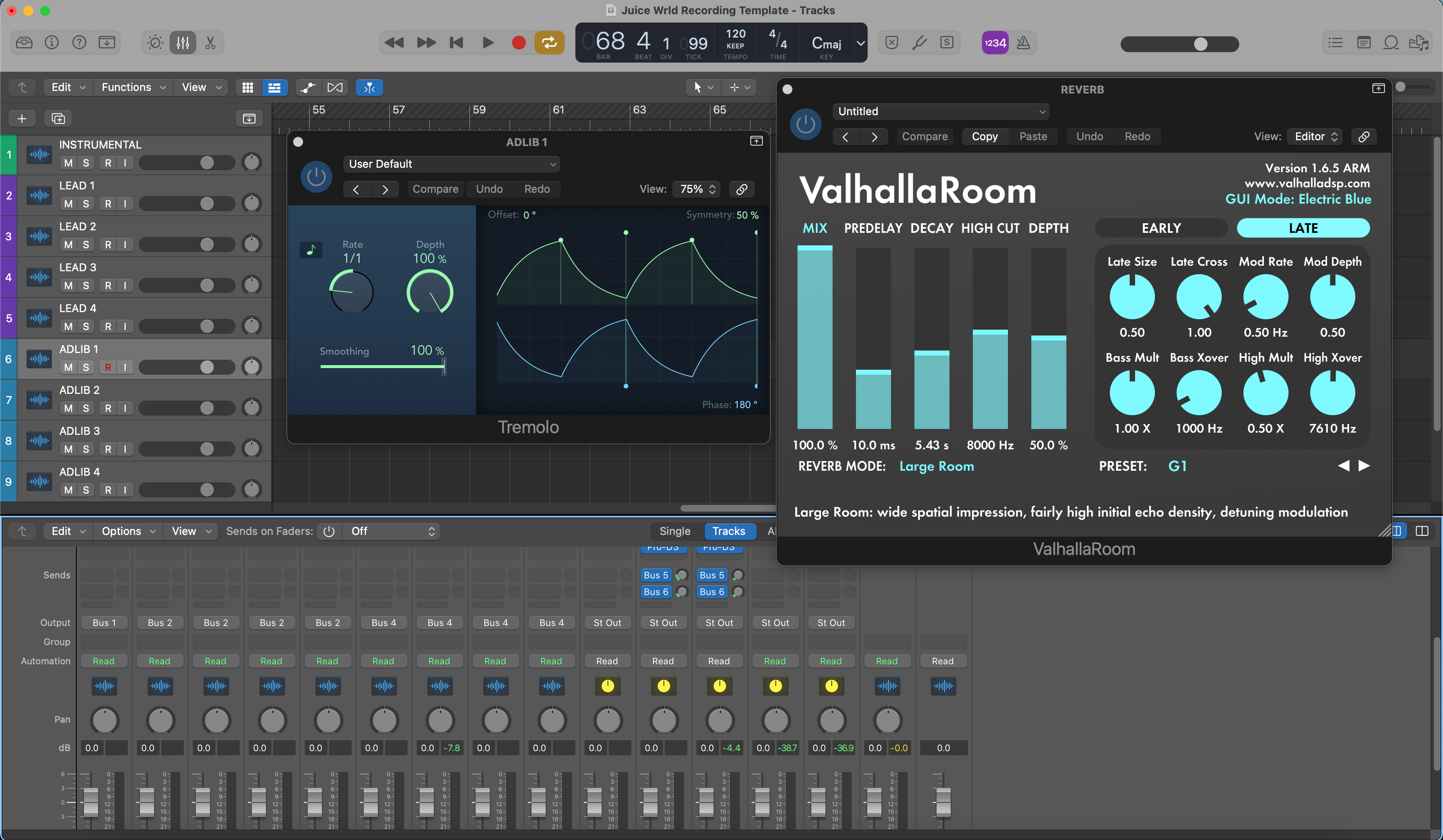Toggle record enable on ADLIB 1 track

point(108,367)
